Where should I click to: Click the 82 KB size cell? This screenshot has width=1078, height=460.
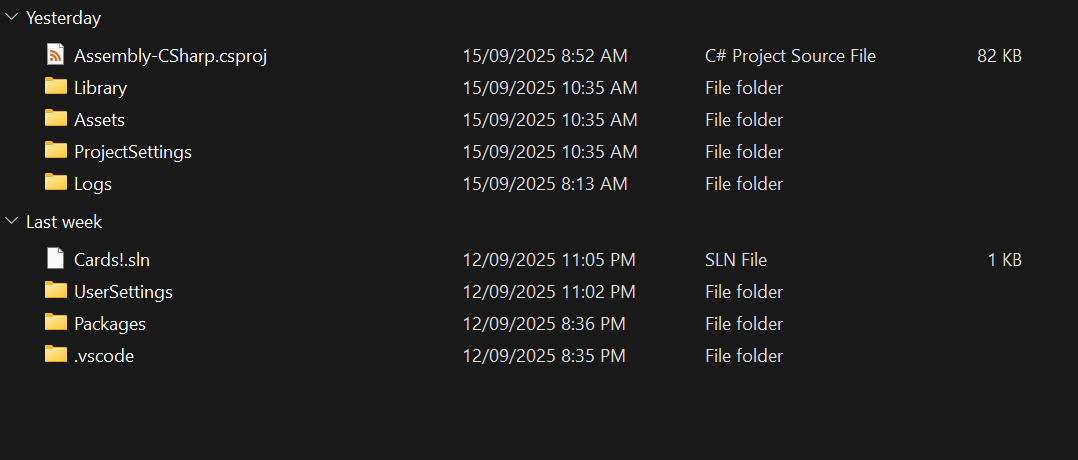point(998,56)
